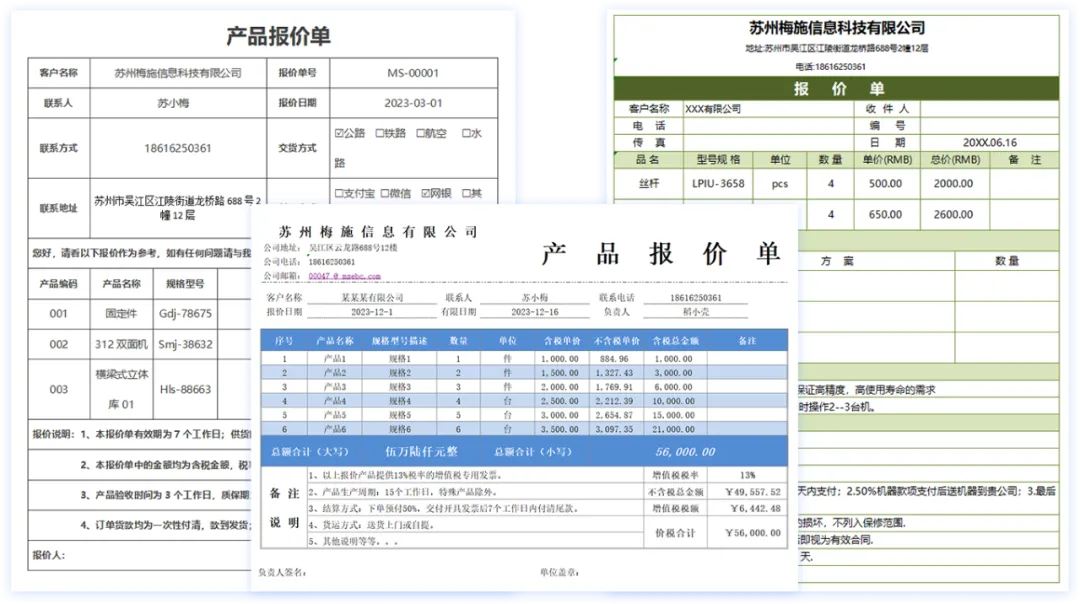1080x604 pixels.
Task: Click expiry date 2023-12-16 in center document
Action: pos(534,312)
